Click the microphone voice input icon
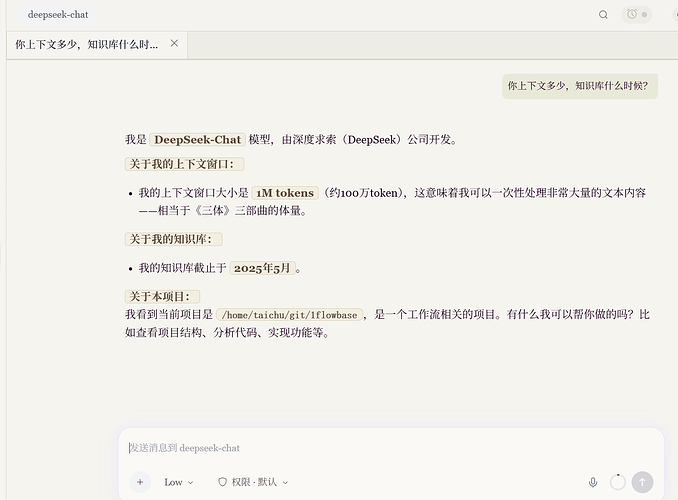This screenshot has width=678, height=500. click(593, 482)
